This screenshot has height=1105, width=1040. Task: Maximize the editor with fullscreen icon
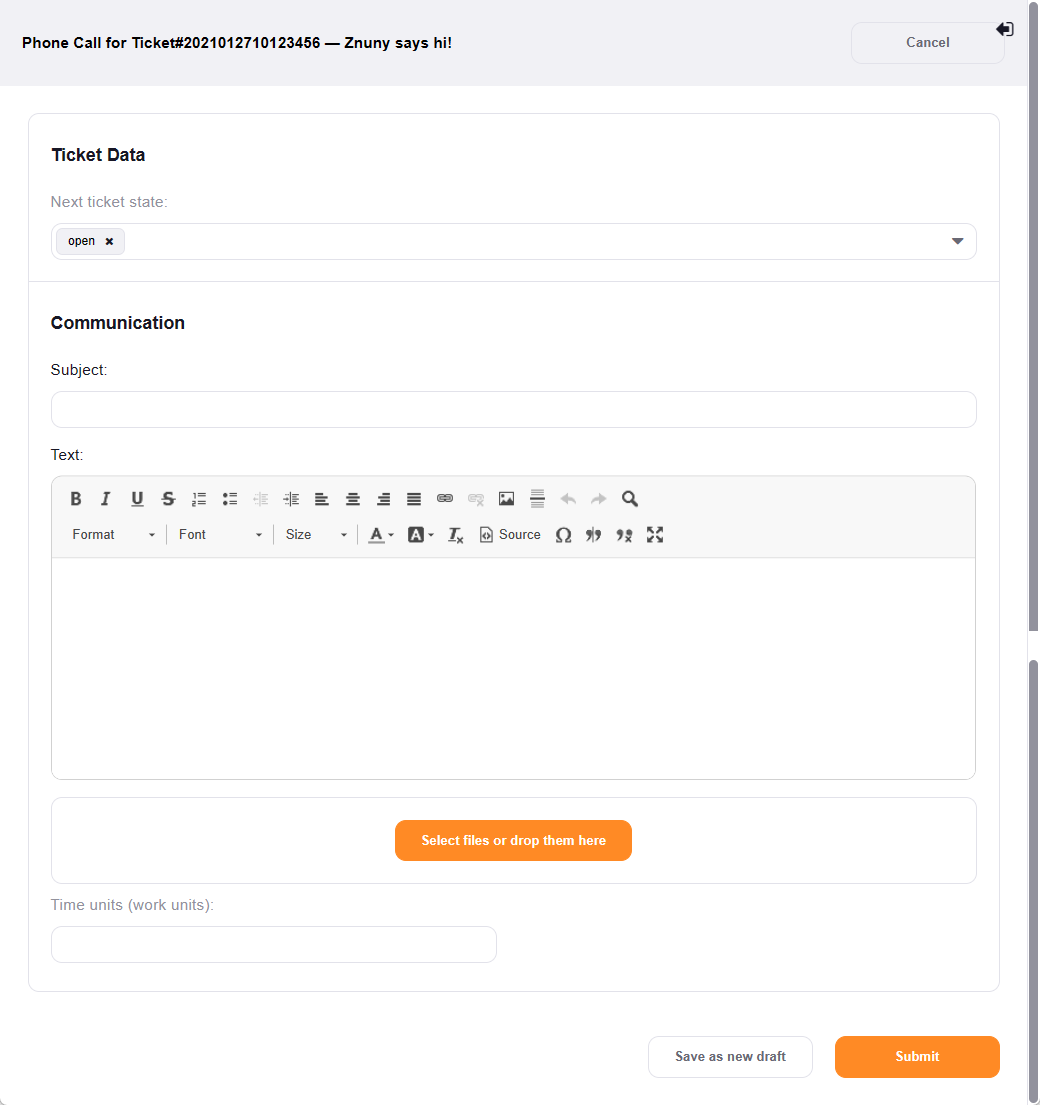pyautogui.click(x=655, y=535)
